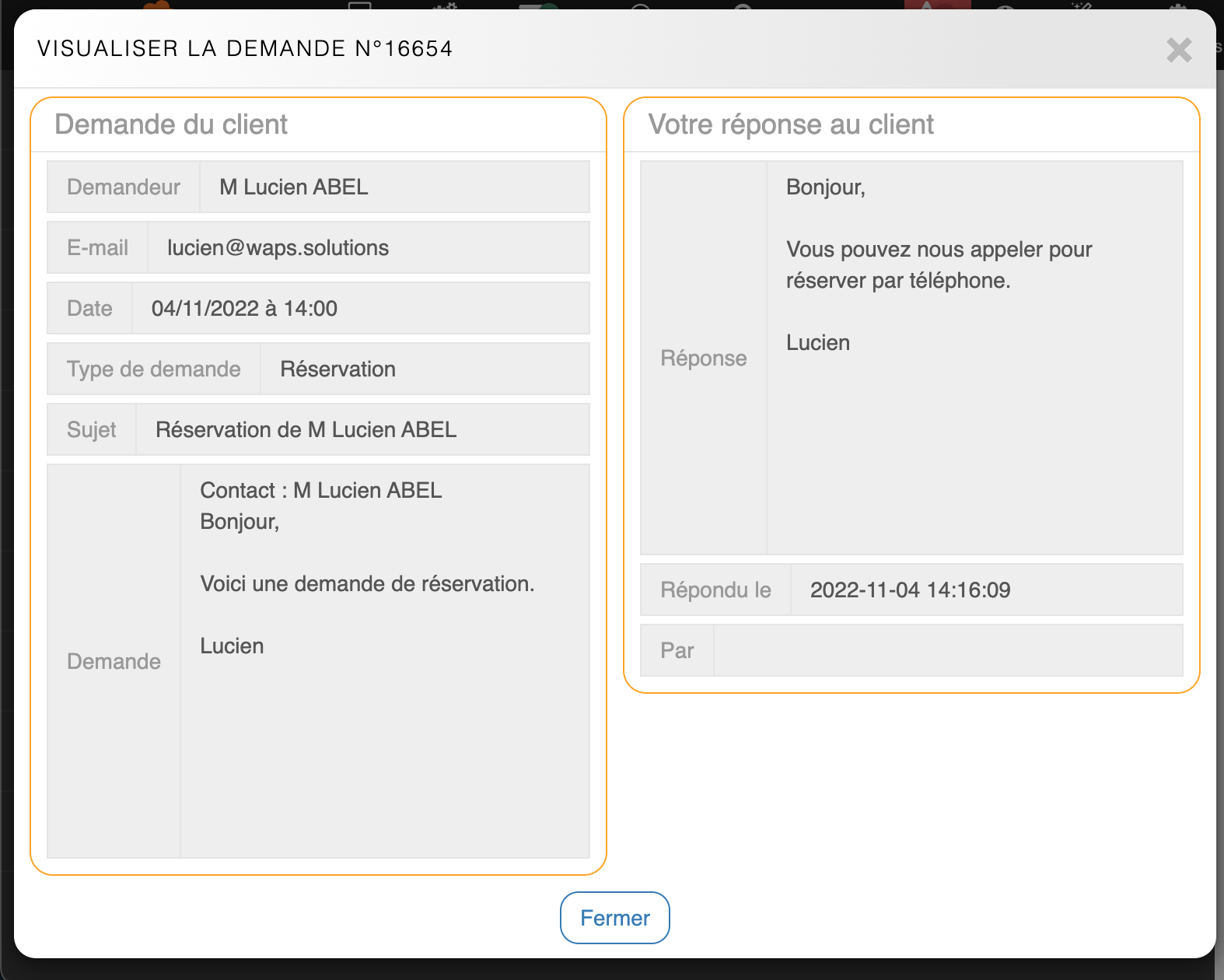Screen dimensions: 1224x980
Task: Click the Demandeur label
Action: pos(124,187)
